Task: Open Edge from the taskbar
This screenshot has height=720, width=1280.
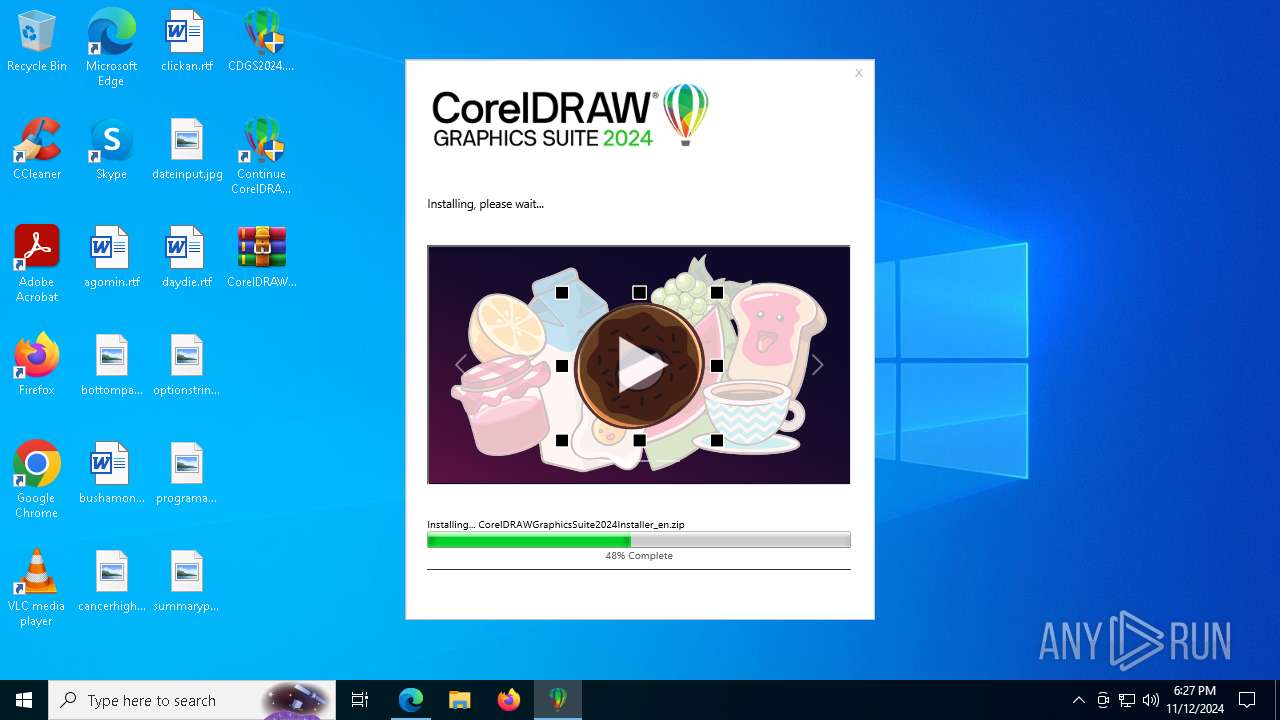Action: pyautogui.click(x=411, y=700)
